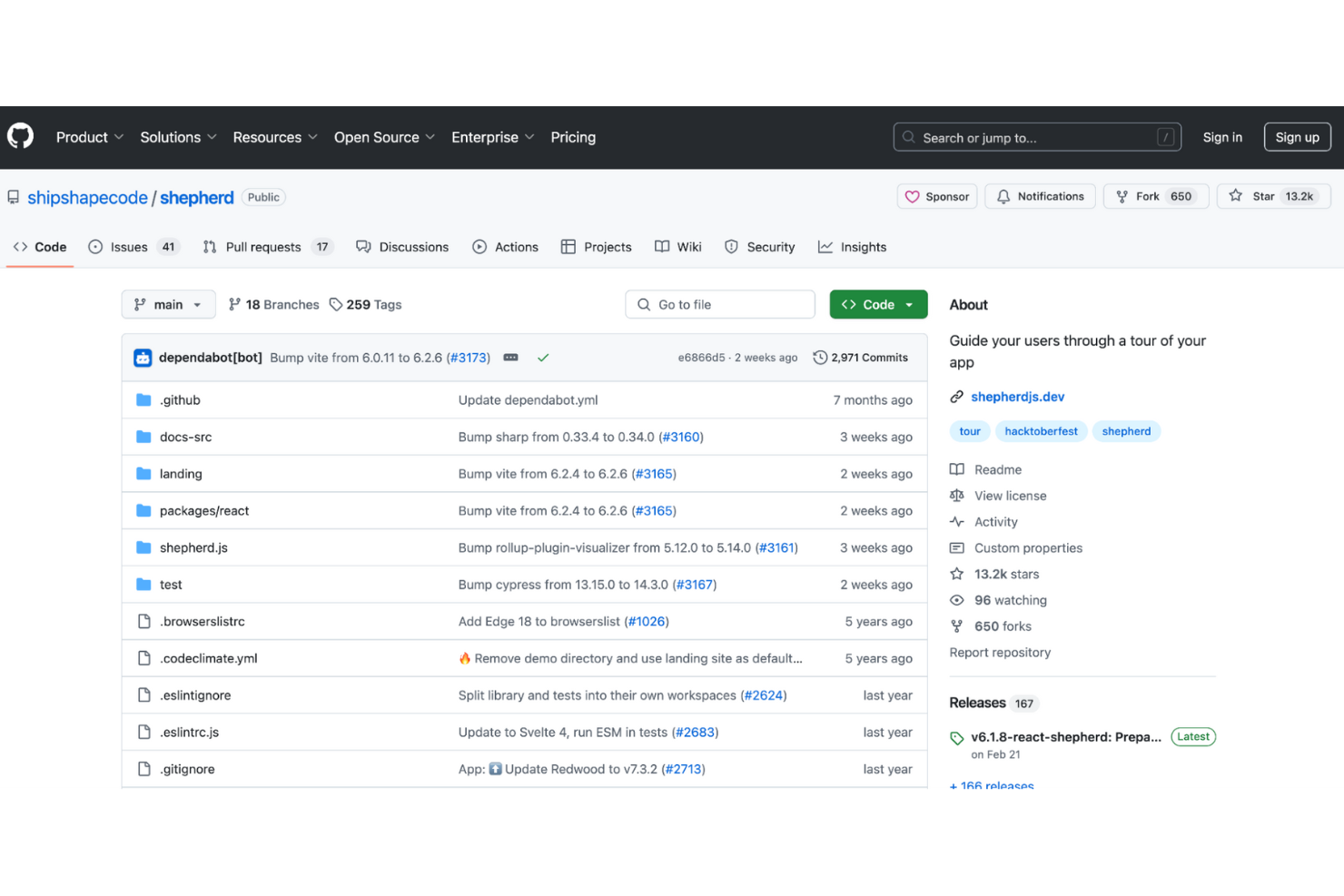Open the GitHub logo homepage
The width and height of the screenshot is (1344, 896).
(x=20, y=137)
